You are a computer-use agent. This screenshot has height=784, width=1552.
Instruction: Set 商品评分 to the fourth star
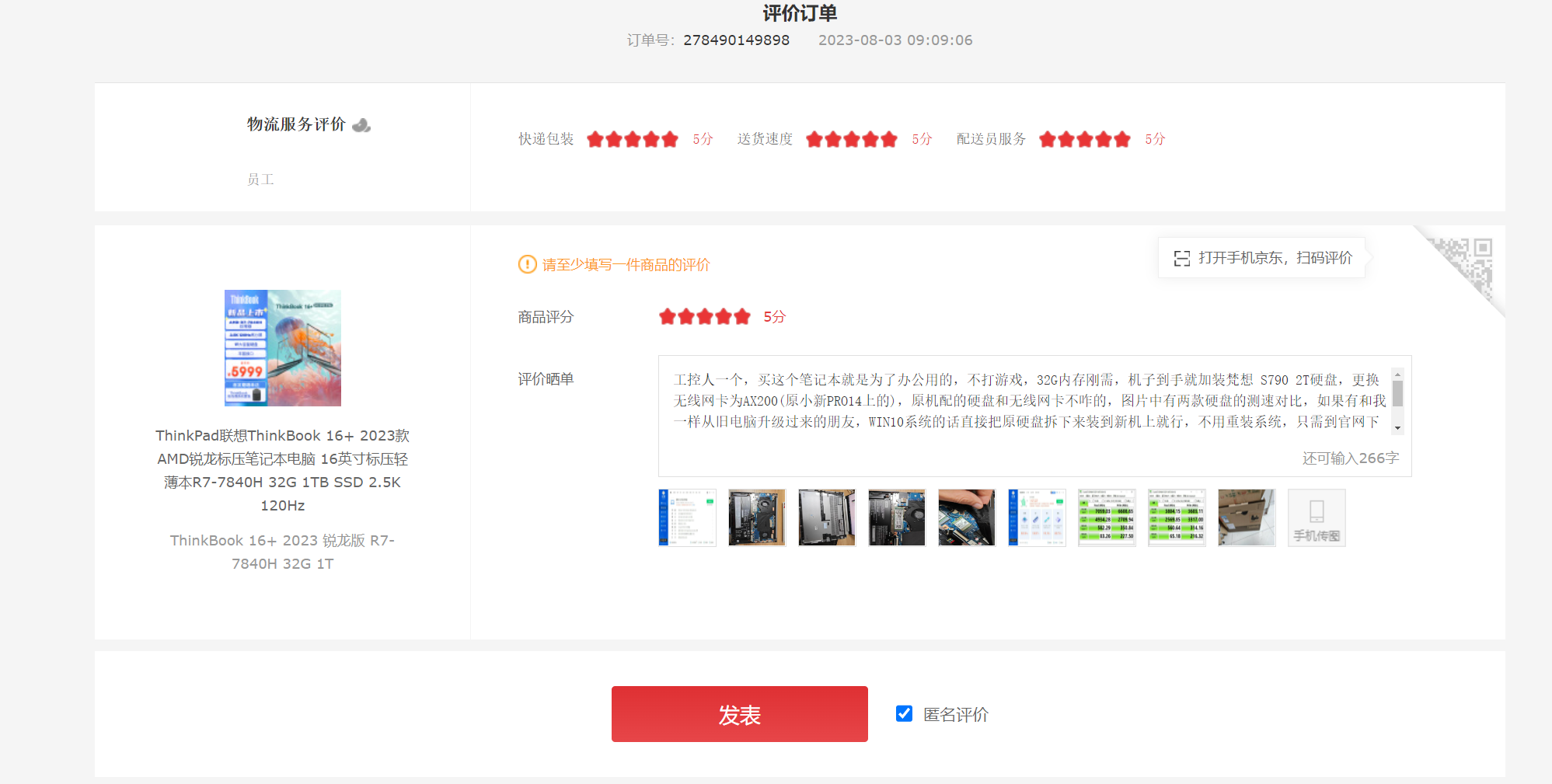[724, 316]
